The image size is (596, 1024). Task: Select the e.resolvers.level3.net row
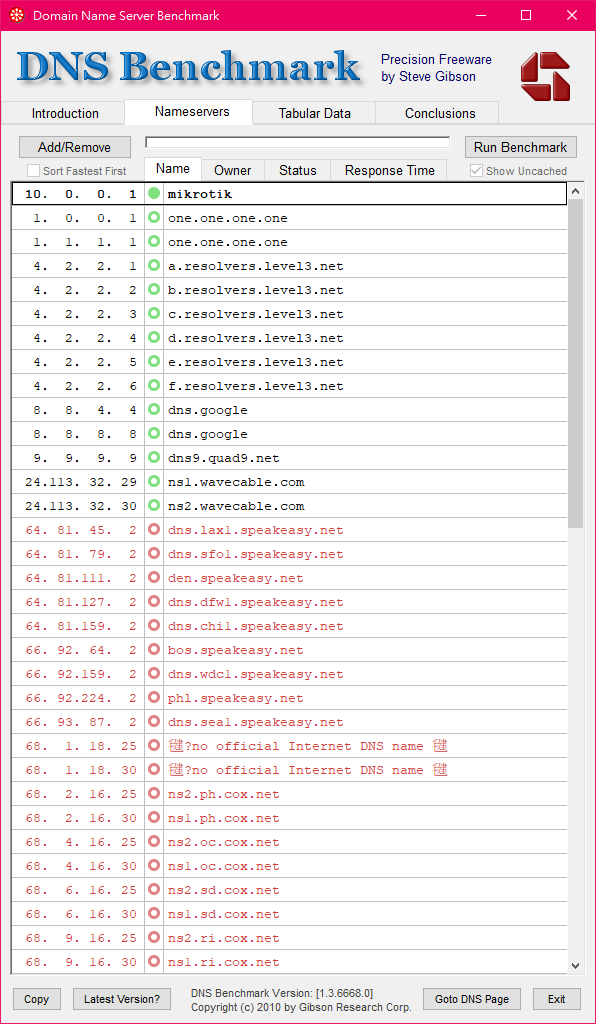coord(289,362)
